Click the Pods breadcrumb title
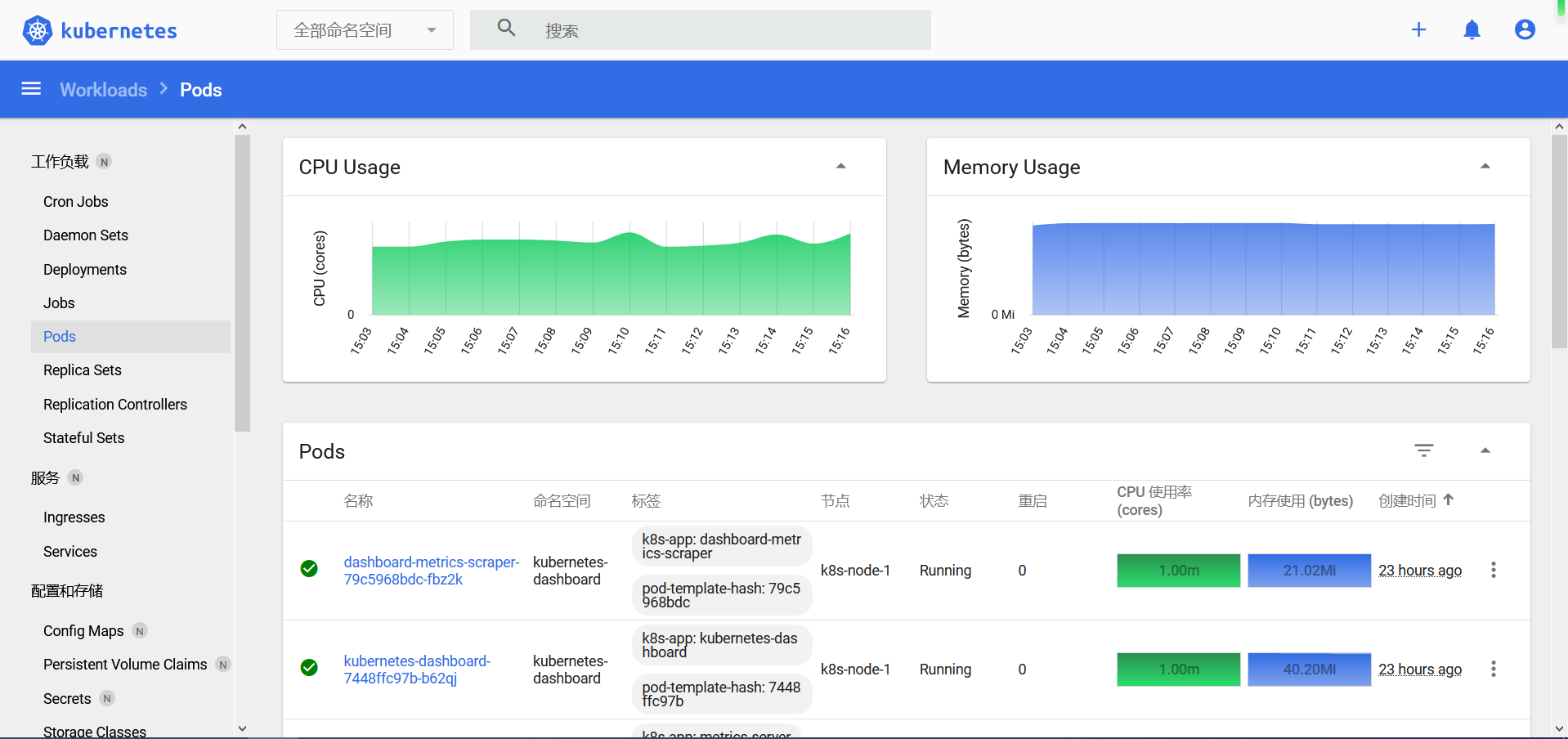Image resolution: width=1568 pixels, height=739 pixels. click(x=201, y=90)
